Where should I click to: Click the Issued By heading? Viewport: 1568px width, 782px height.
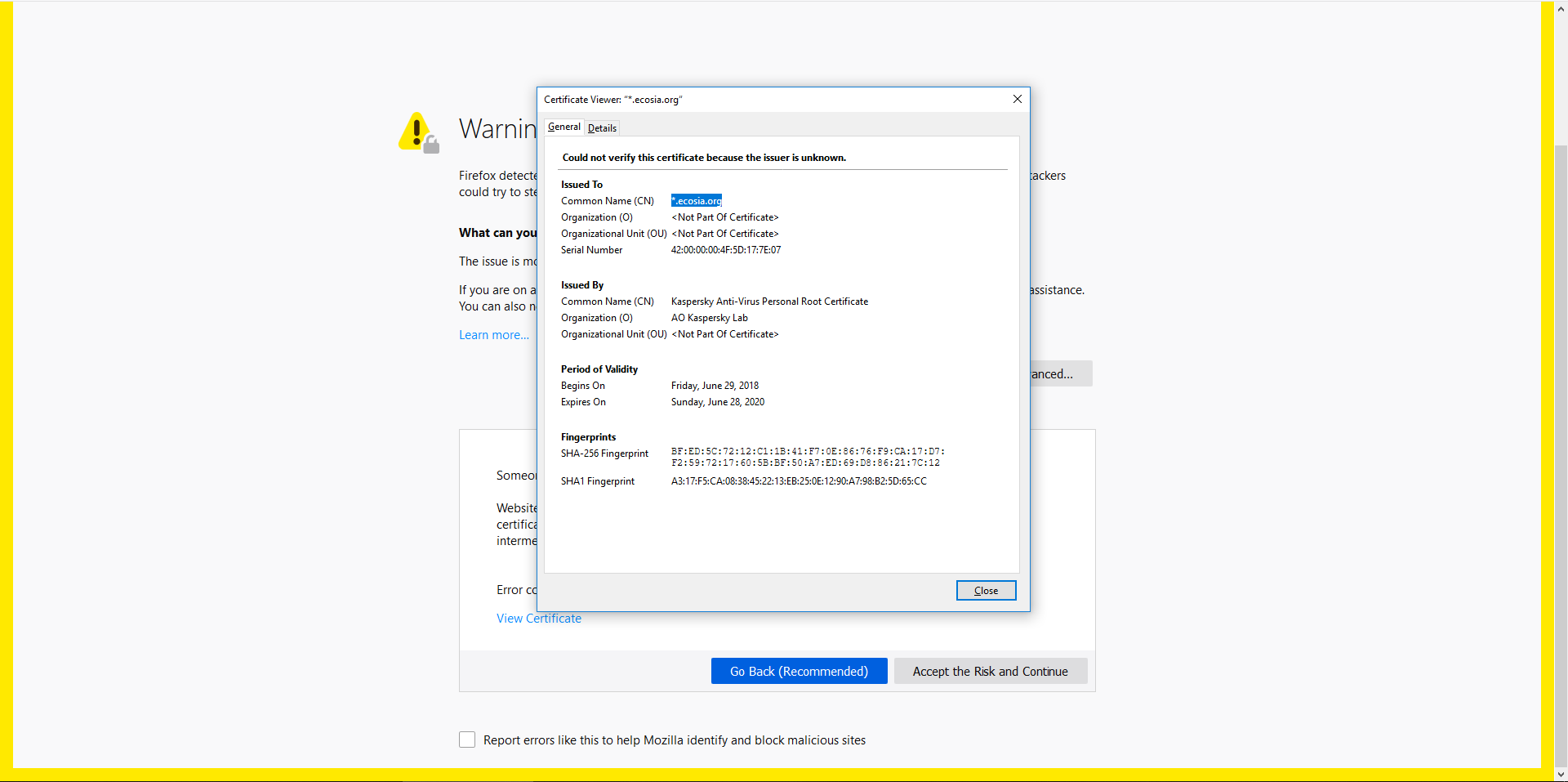point(582,285)
